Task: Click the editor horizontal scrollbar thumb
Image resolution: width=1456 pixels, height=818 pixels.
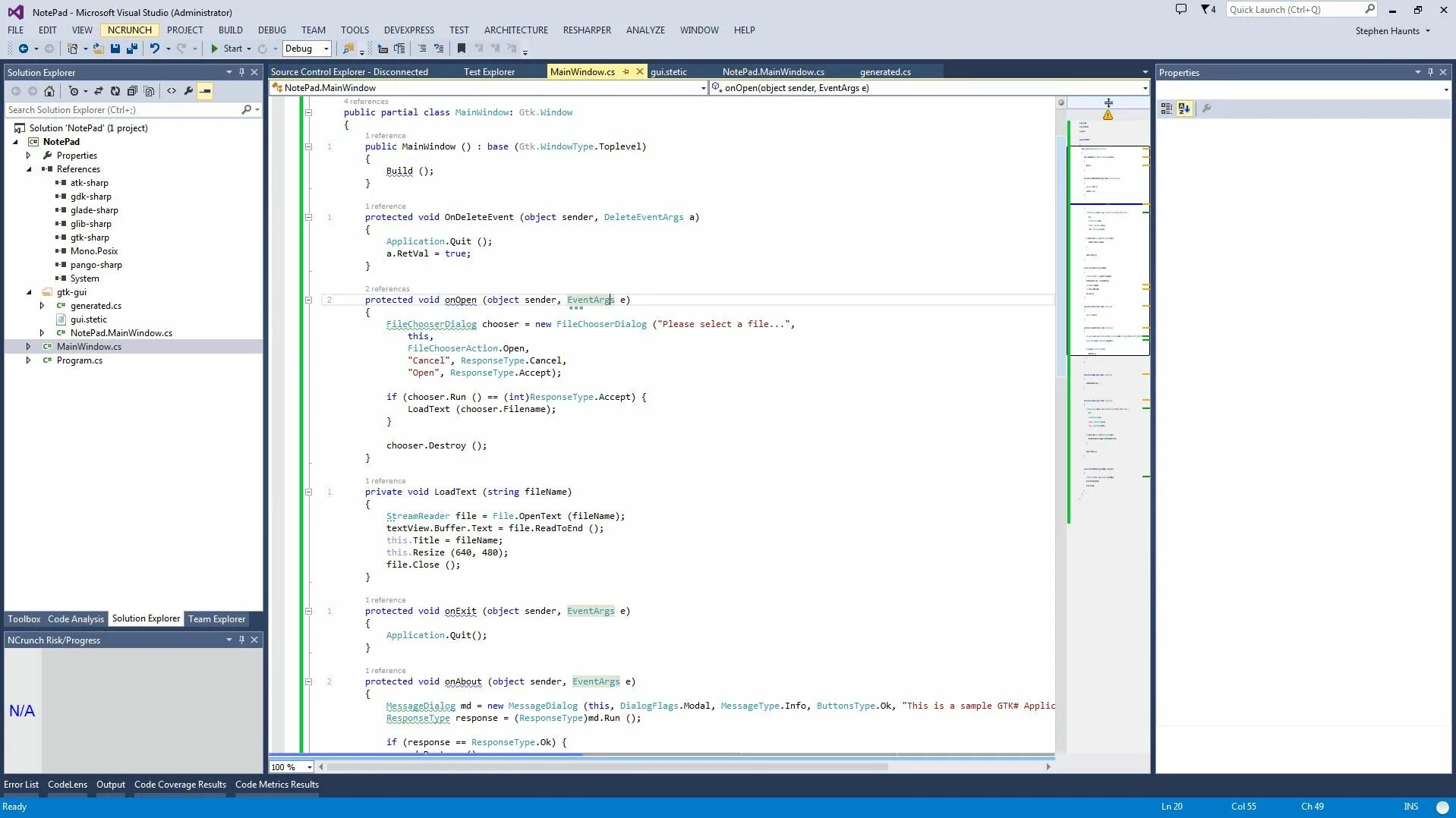Action: click(607, 767)
